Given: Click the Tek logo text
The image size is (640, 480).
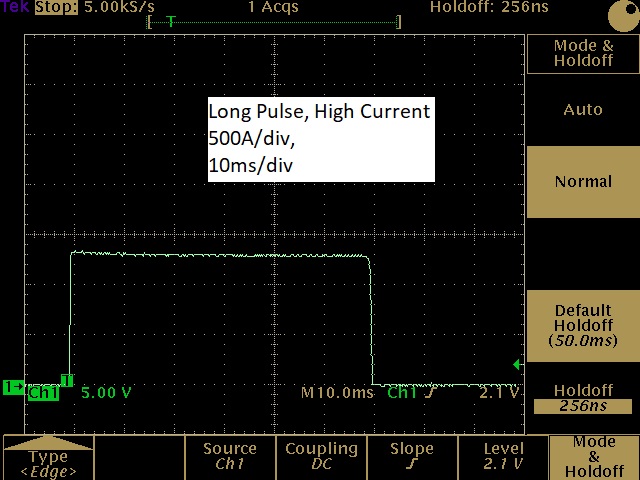Looking at the screenshot, I should (16, 6).
